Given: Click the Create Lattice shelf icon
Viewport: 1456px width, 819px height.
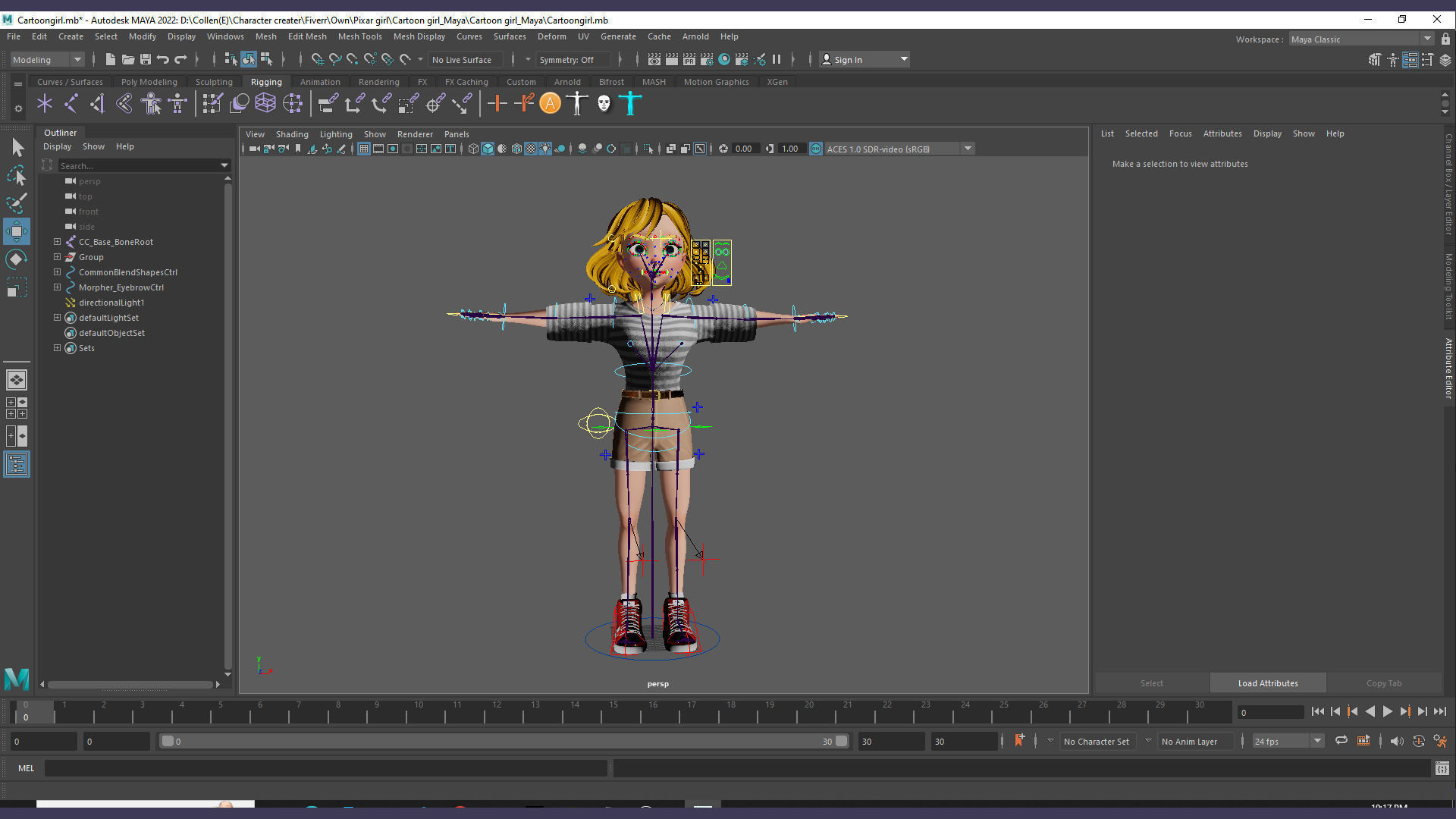Looking at the screenshot, I should pos(265,103).
